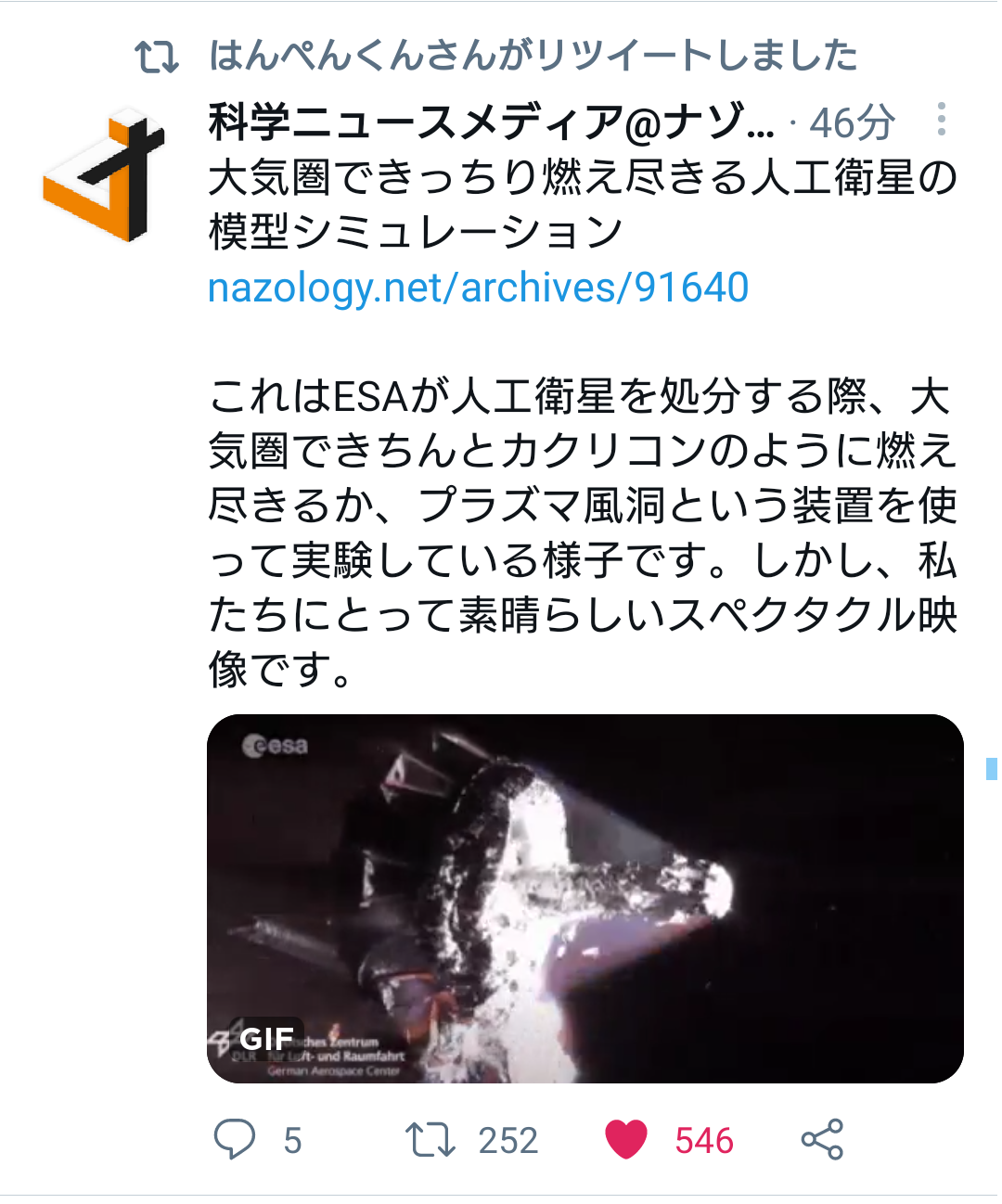This screenshot has height=1204, width=1002.
Task: Tap the tweet headline about 人工衛星の模型シミュレーション
Action: [583, 205]
